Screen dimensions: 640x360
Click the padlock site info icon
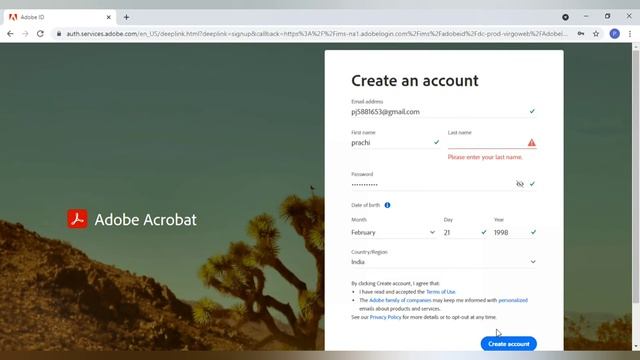(59, 34)
